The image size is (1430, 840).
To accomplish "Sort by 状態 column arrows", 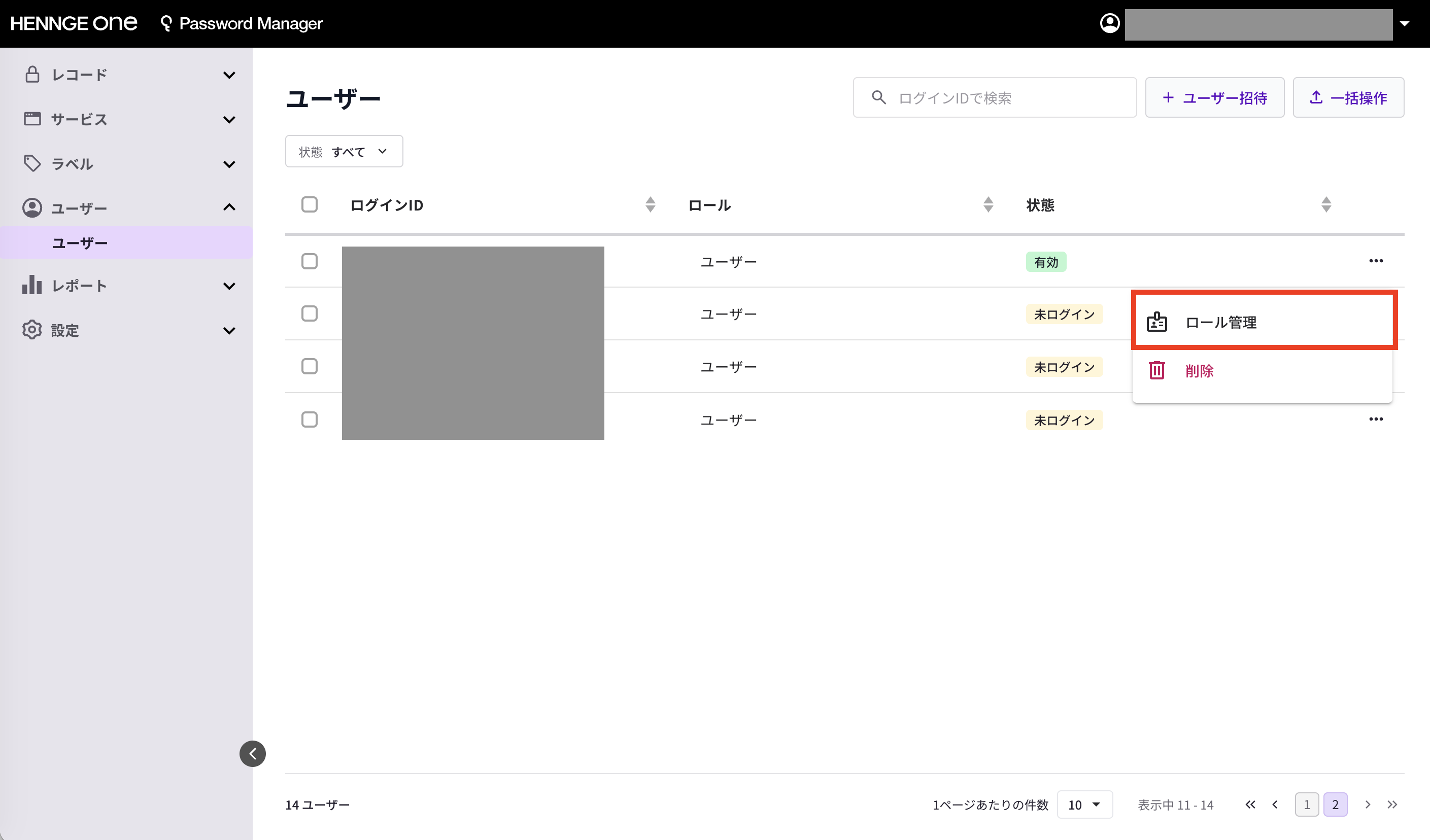I will click(1325, 205).
